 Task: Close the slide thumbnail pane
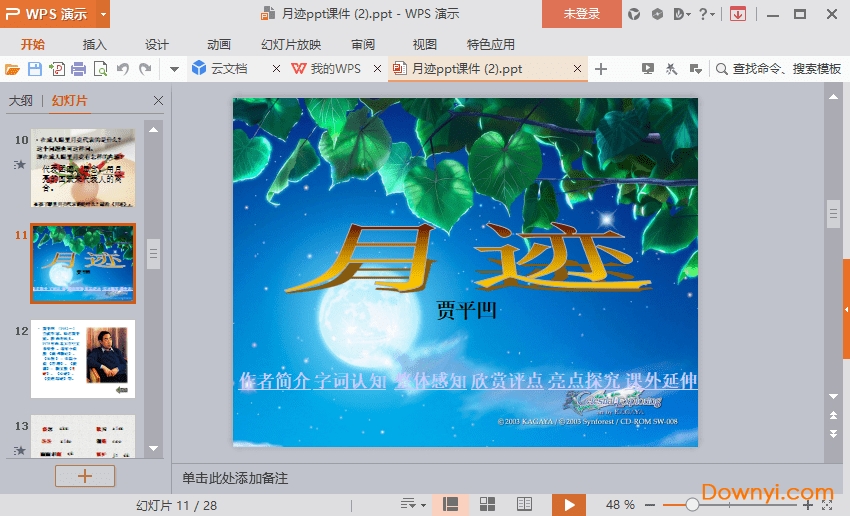pos(158,100)
